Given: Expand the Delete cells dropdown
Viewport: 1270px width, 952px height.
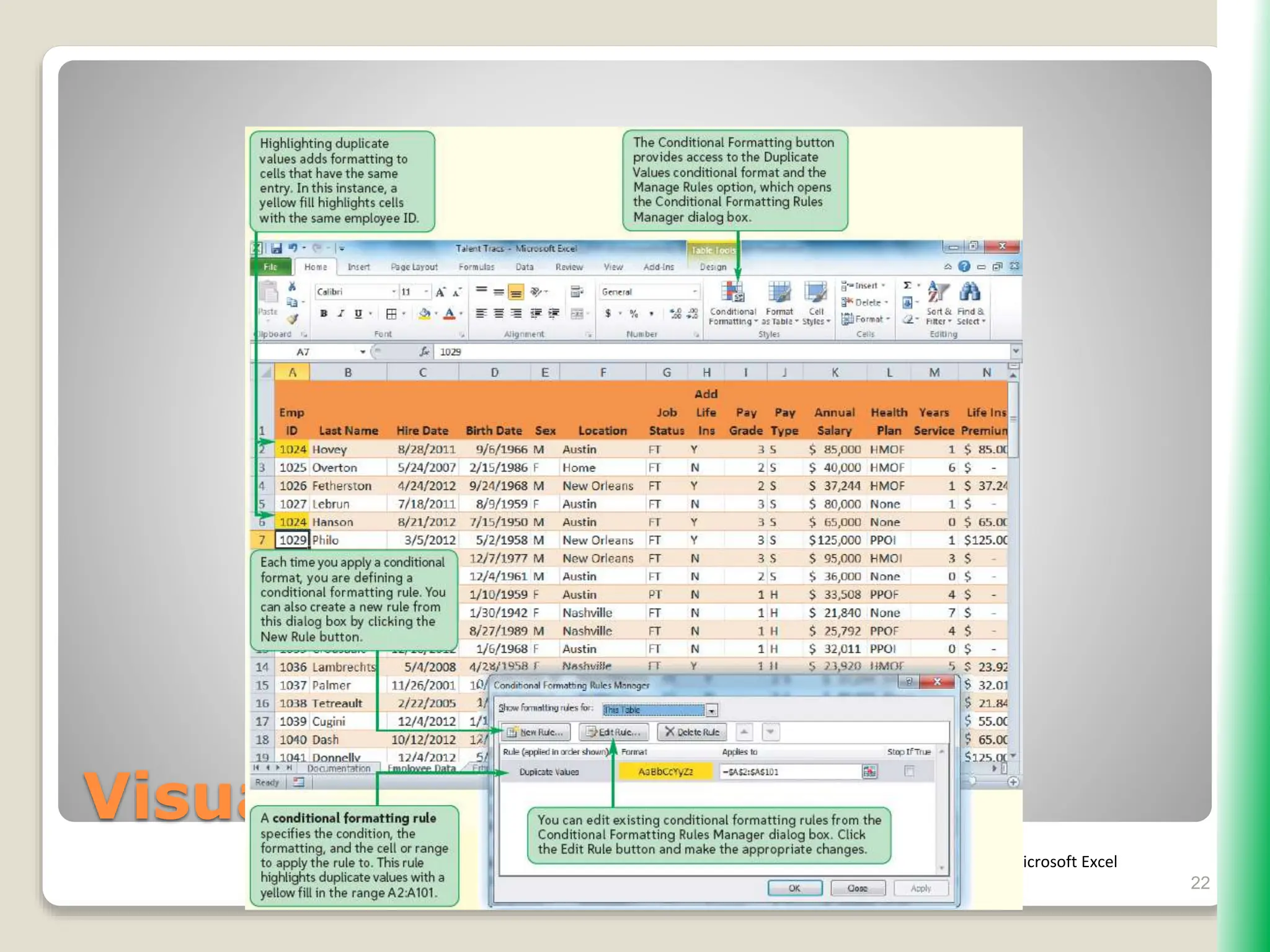Looking at the screenshot, I should [887, 302].
